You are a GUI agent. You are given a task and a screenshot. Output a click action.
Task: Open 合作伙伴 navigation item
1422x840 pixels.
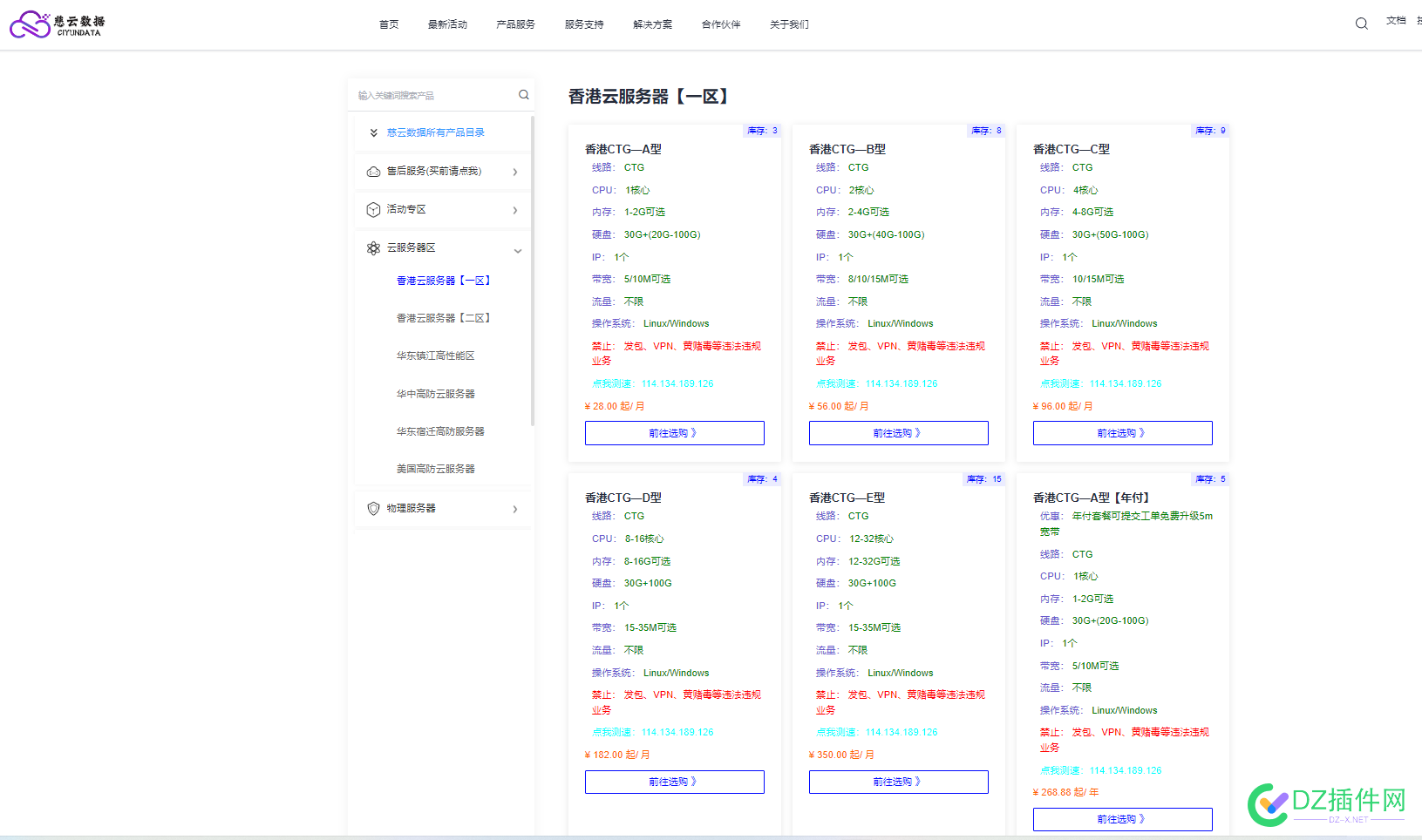pos(721,24)
